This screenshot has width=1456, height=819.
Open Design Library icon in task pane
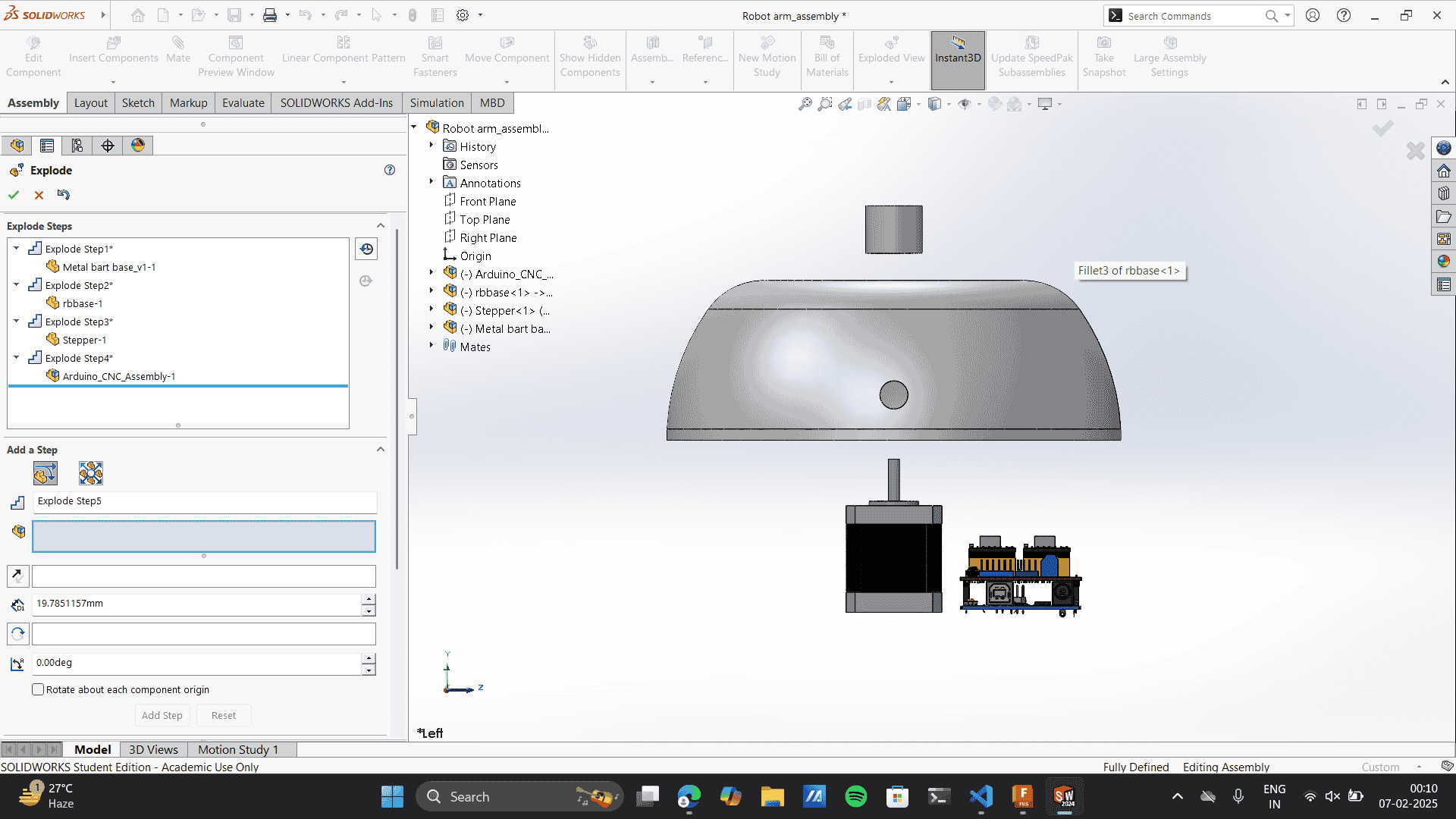pyautogui.click(x=1444, y=193)
